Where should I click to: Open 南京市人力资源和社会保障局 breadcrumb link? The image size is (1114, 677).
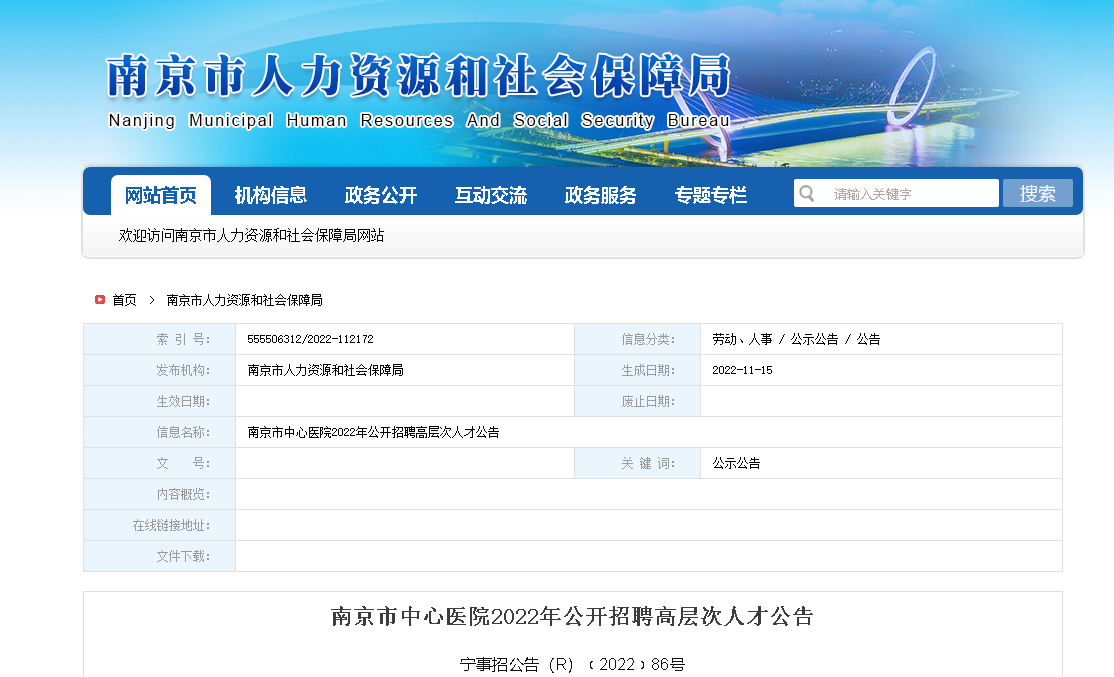244,300
